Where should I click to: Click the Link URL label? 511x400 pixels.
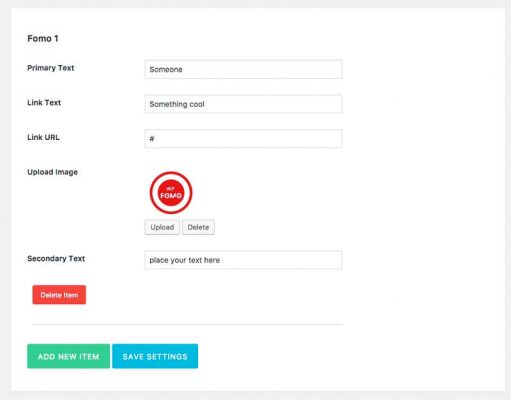(x=43, y=137)
